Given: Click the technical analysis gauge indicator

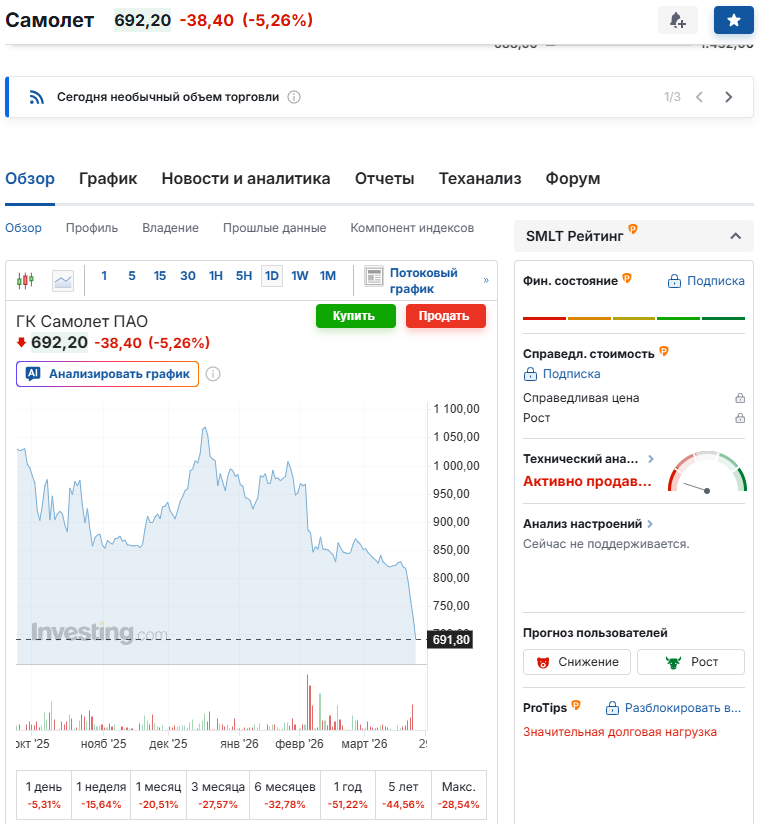Looking at the screenshot, I should (707, 474).
